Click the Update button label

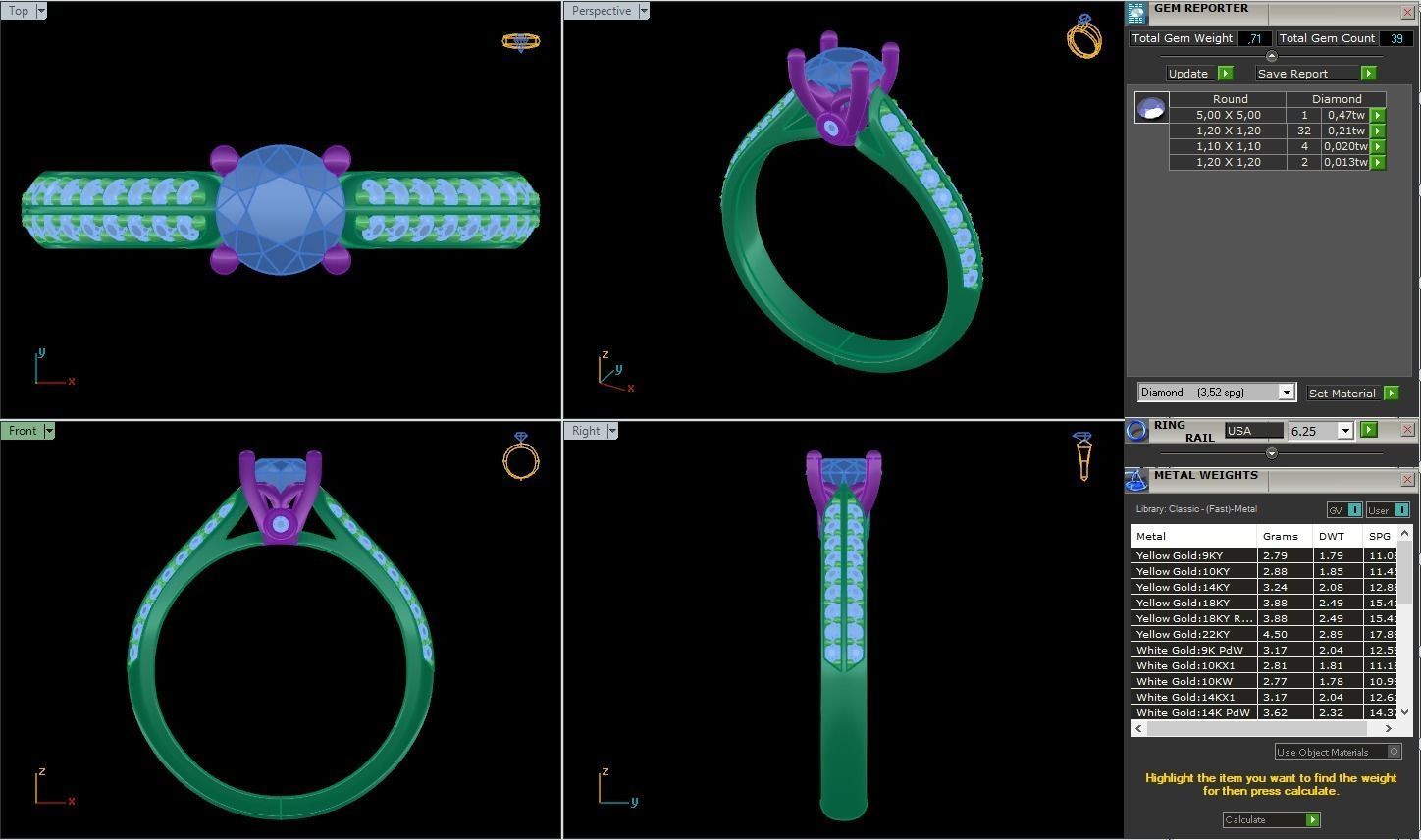1188,74
